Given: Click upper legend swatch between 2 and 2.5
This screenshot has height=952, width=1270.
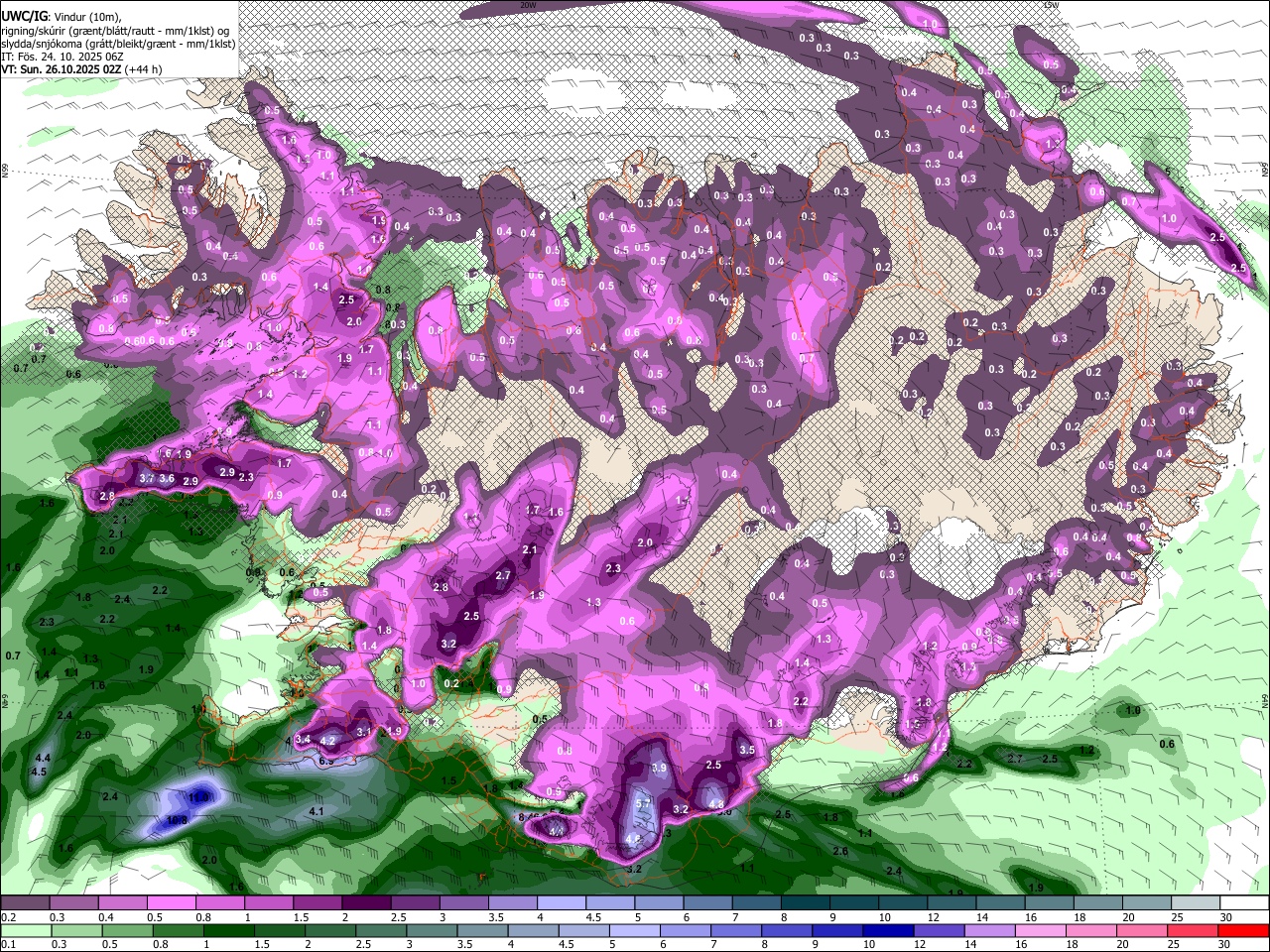Looking at the screenshot, I should 366,903.
